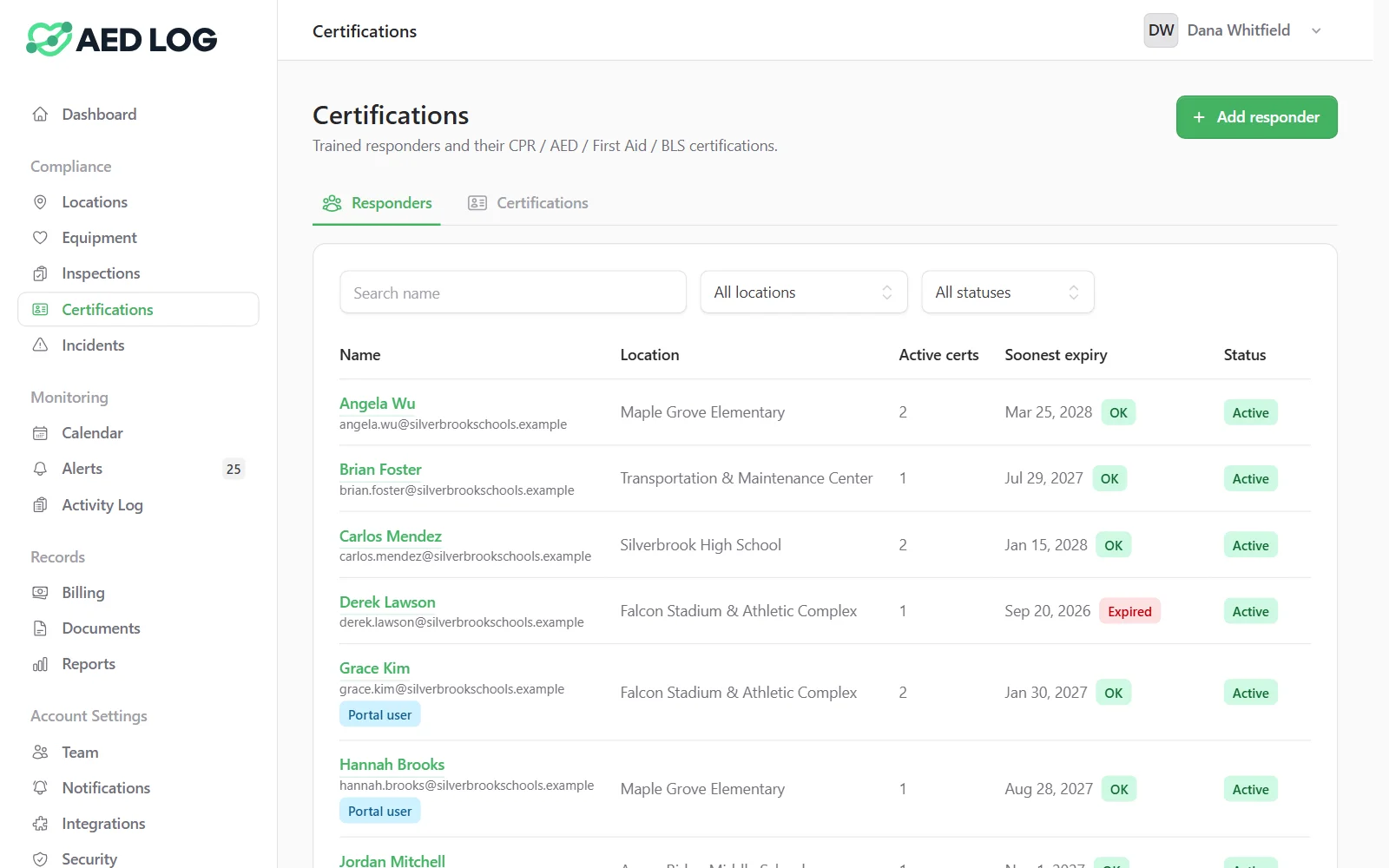This screenshot has height=868, width=1389.
Task: Click Silverbrook High School location cell
Action: [x=701, y=545]
